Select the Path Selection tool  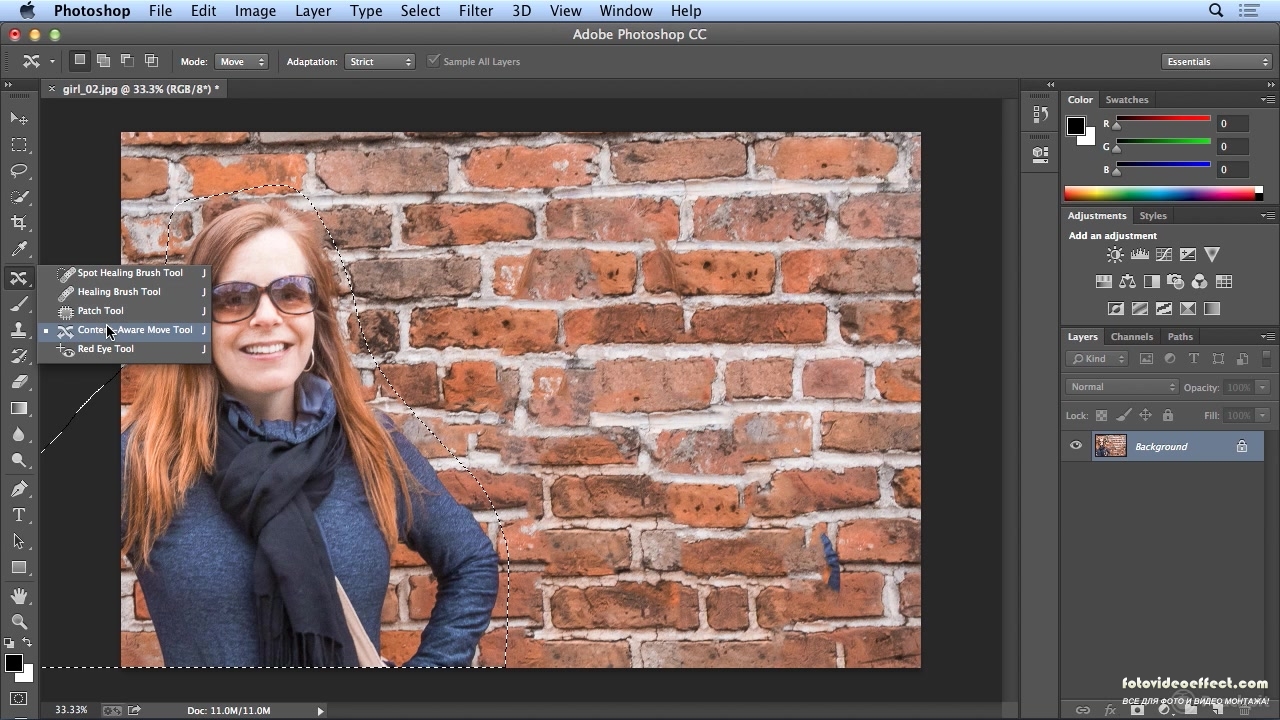click(19, 541)
